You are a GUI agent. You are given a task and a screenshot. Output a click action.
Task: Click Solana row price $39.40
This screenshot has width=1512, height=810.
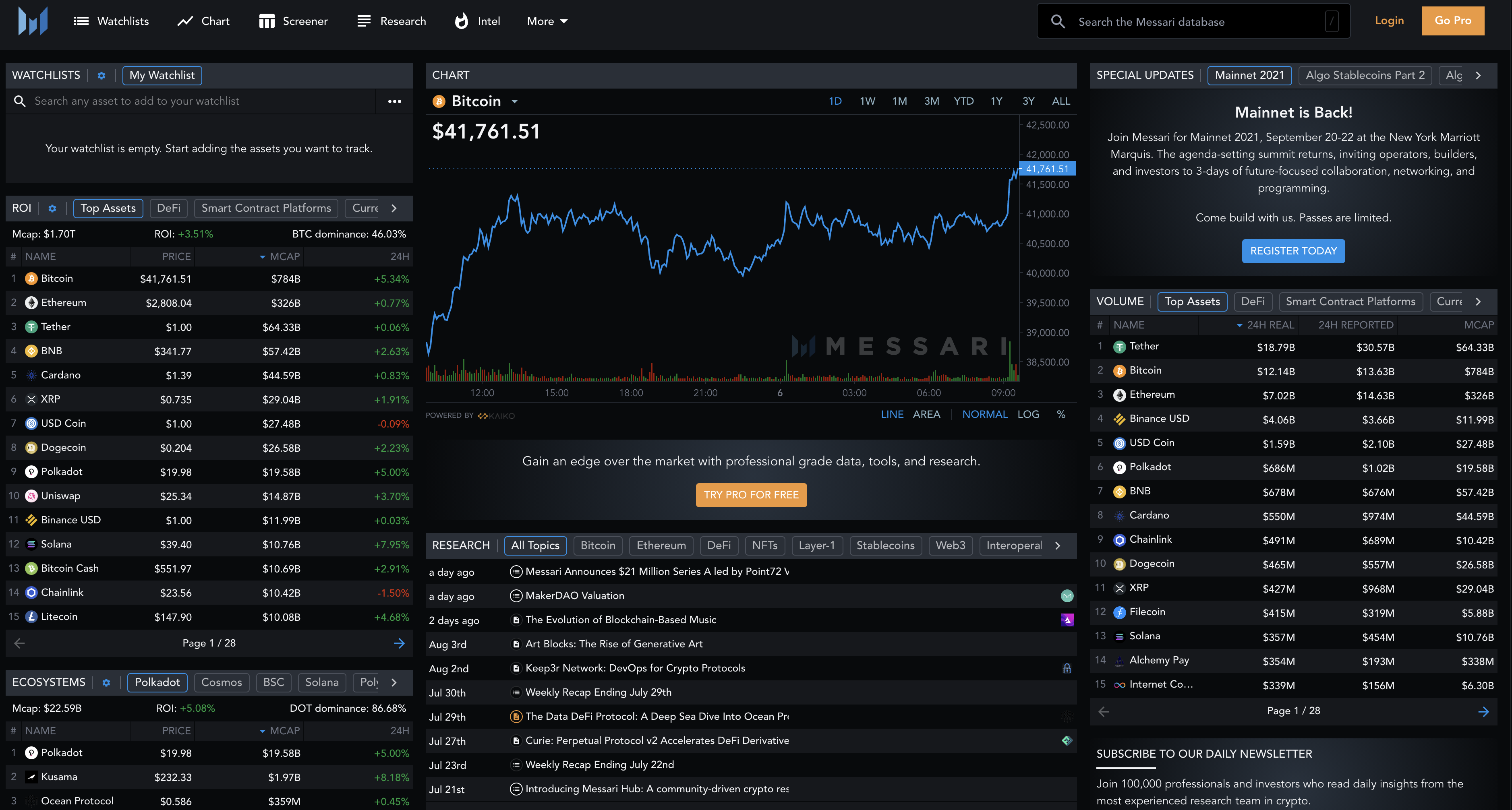click(176, 545)
